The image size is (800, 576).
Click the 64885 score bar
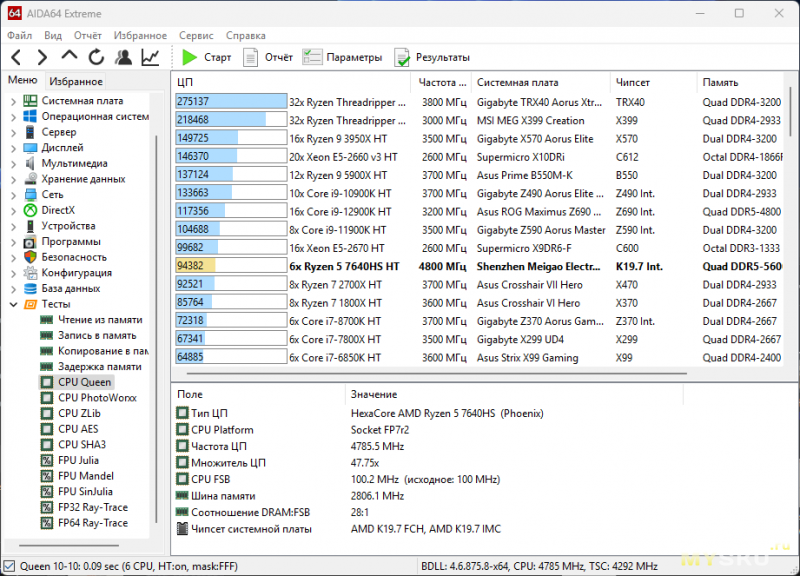pyautogui.click(x=231, y=357)
